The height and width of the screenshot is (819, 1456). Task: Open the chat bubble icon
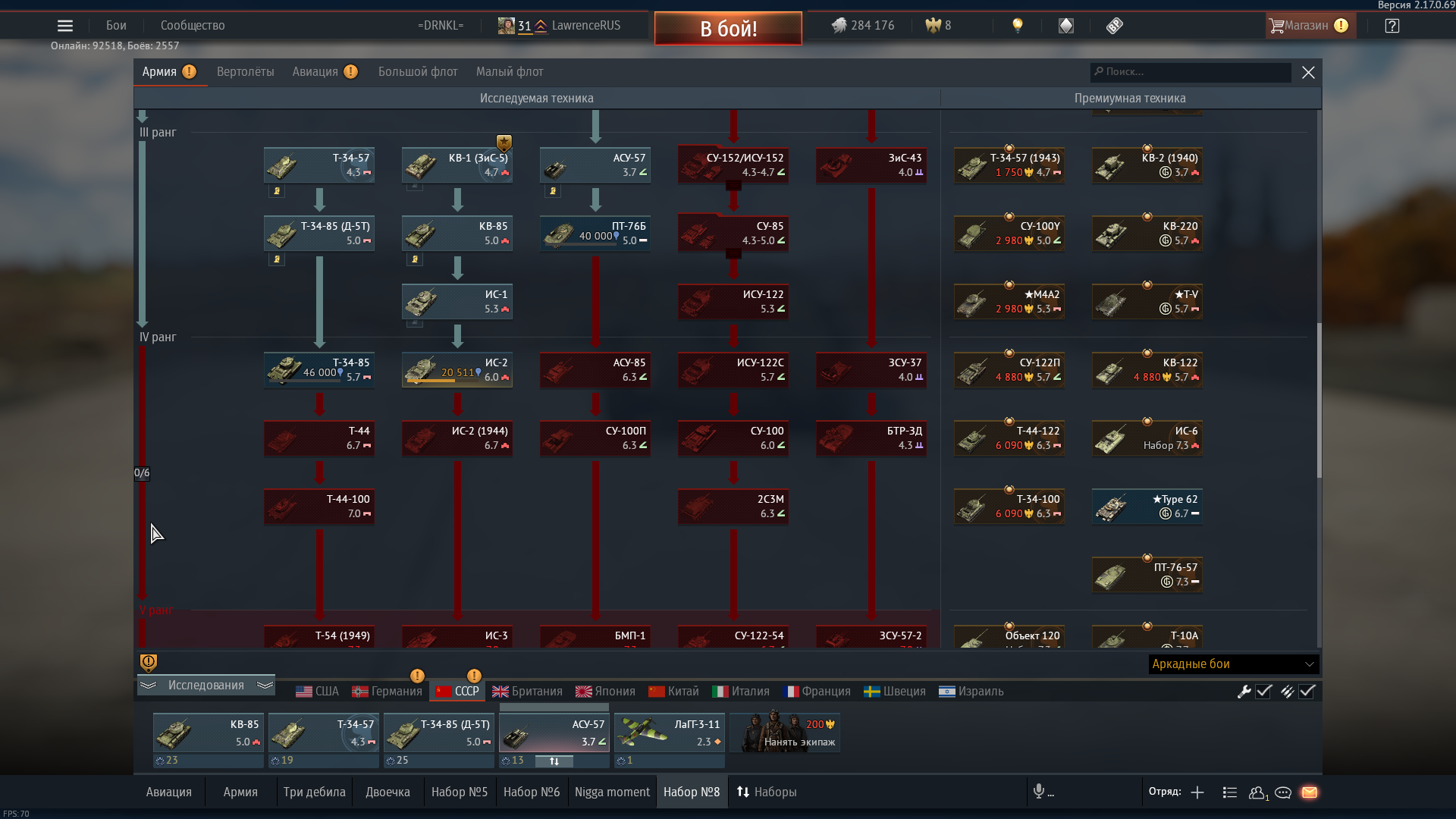1283,792
